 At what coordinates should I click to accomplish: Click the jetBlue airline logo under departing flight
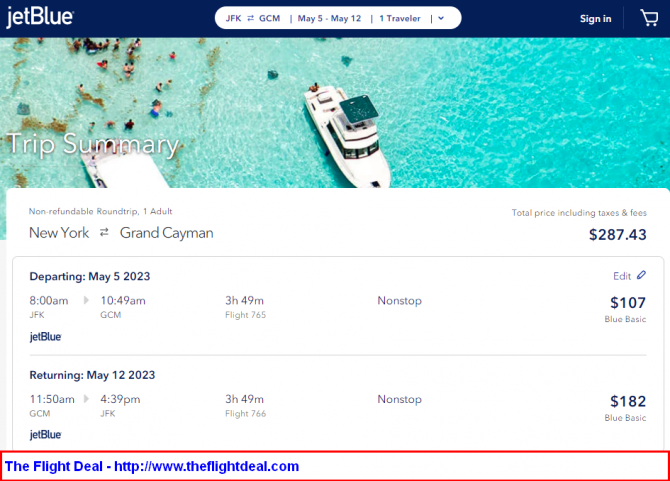pyautogui.click(x=45, y=337)
